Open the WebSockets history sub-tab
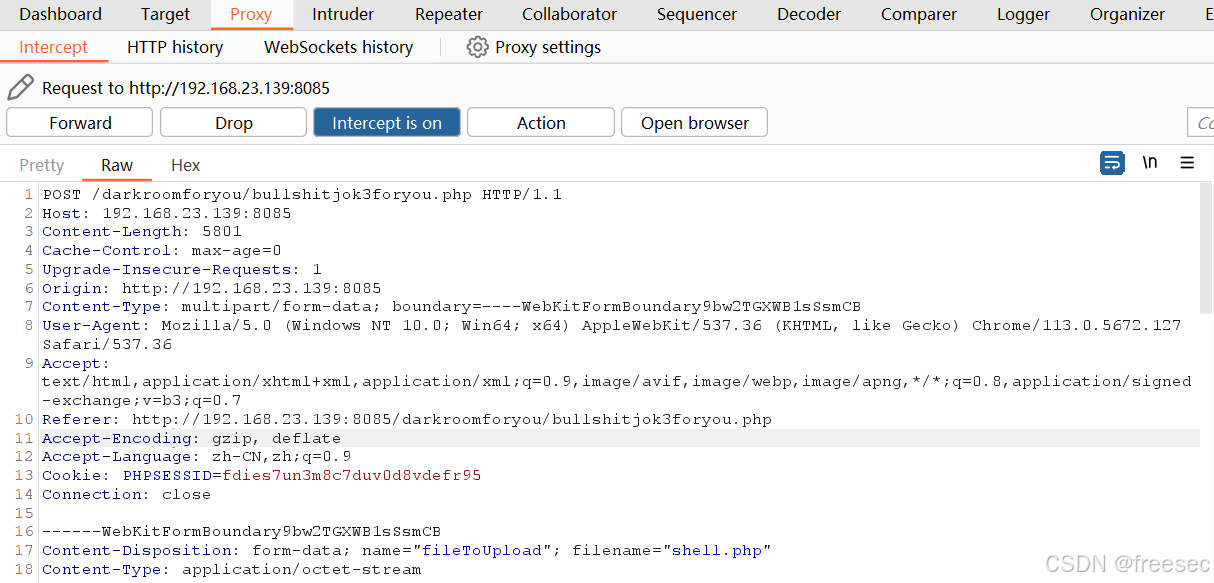 pos(338,47)
